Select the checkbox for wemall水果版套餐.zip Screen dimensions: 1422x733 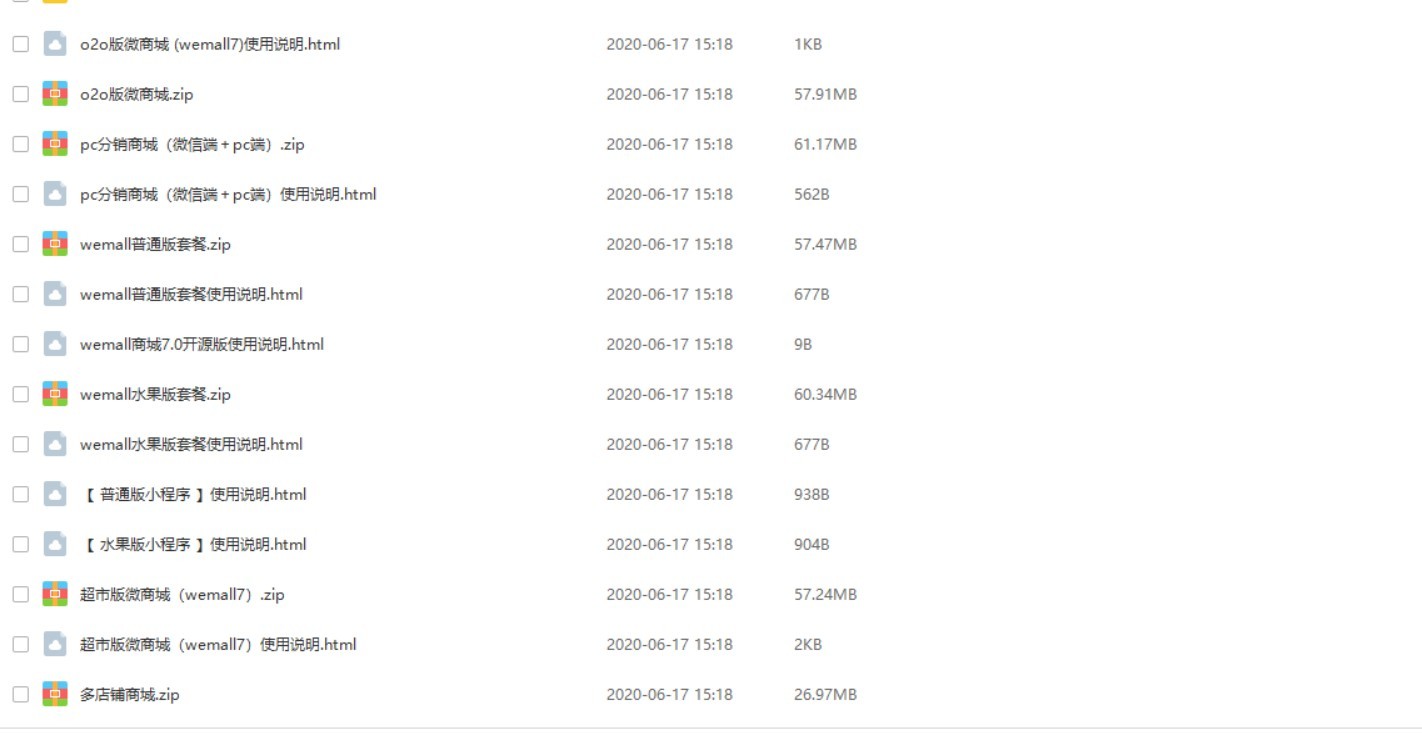coord(20,394)
